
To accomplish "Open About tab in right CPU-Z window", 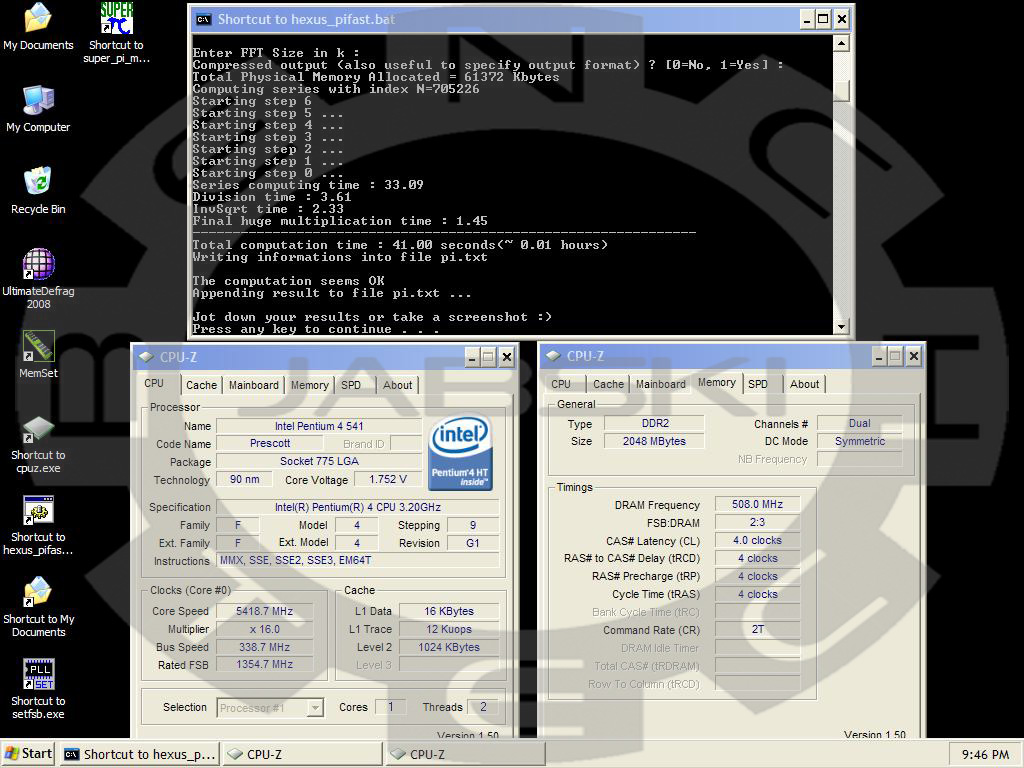I will click(x=804, y=384).
